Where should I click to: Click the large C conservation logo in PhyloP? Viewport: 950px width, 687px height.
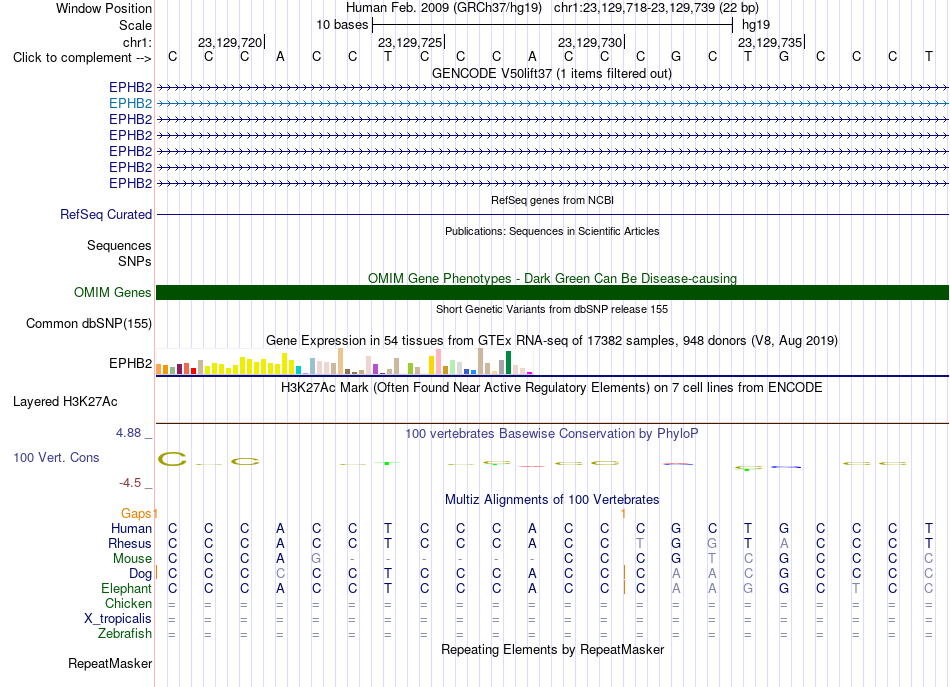pyautogui.click(x=172, y=459)
